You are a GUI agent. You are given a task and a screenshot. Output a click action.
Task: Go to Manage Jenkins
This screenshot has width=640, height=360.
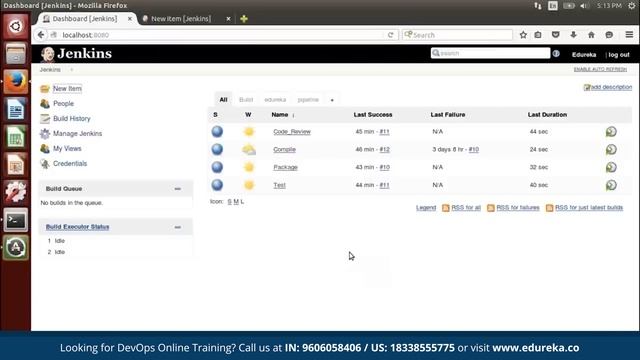pyautogui.click(x=78, y=133)
